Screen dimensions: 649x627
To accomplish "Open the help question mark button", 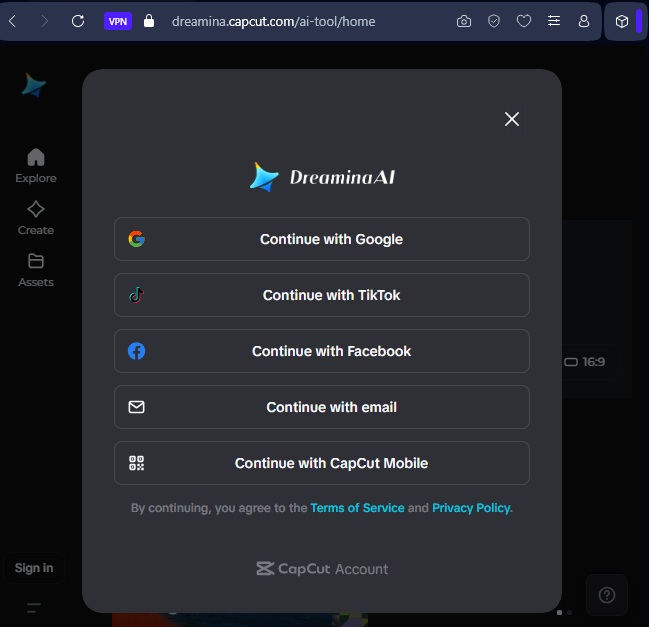I will (606, 595).
